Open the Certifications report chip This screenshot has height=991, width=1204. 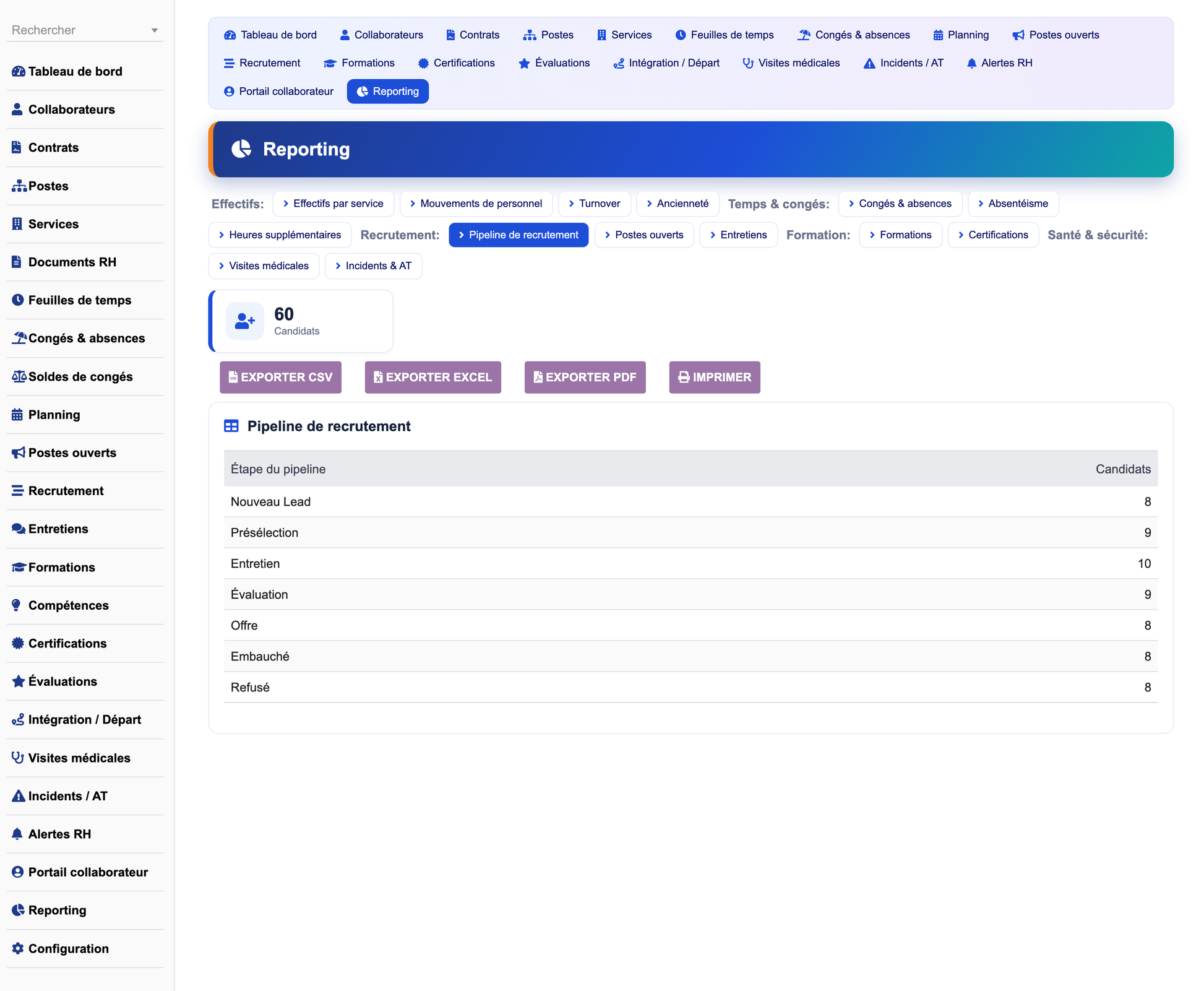993,235
